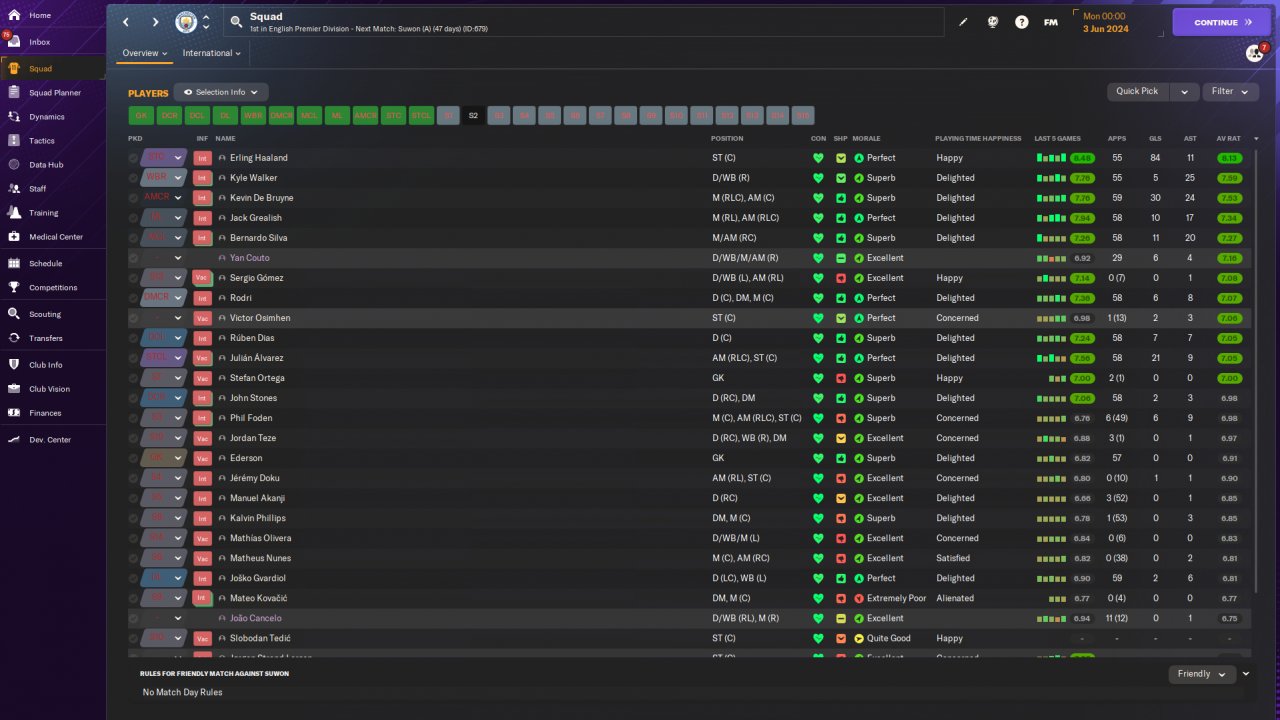Open the Finances sidebar icon
The width and height of the screenshot is (1280, 720).
click(13, 413)
